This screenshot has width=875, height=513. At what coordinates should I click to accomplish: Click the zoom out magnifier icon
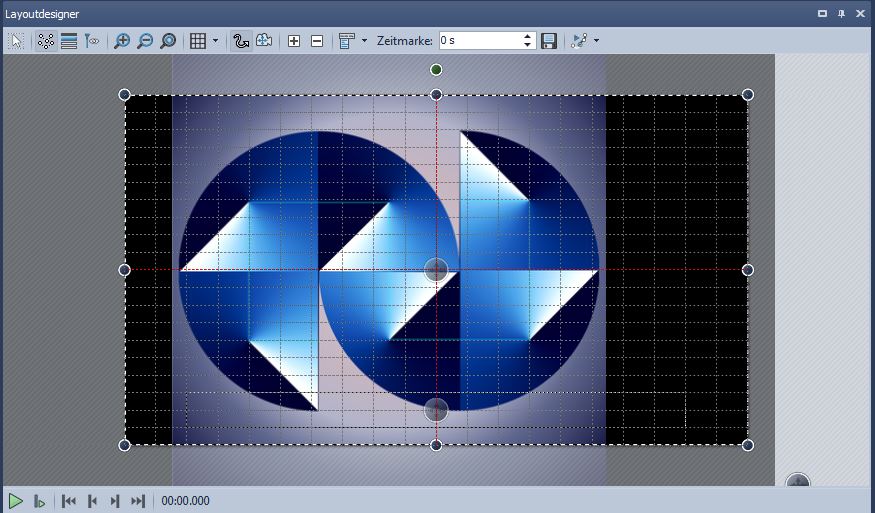pyautogui.click(x=145, y=41)
